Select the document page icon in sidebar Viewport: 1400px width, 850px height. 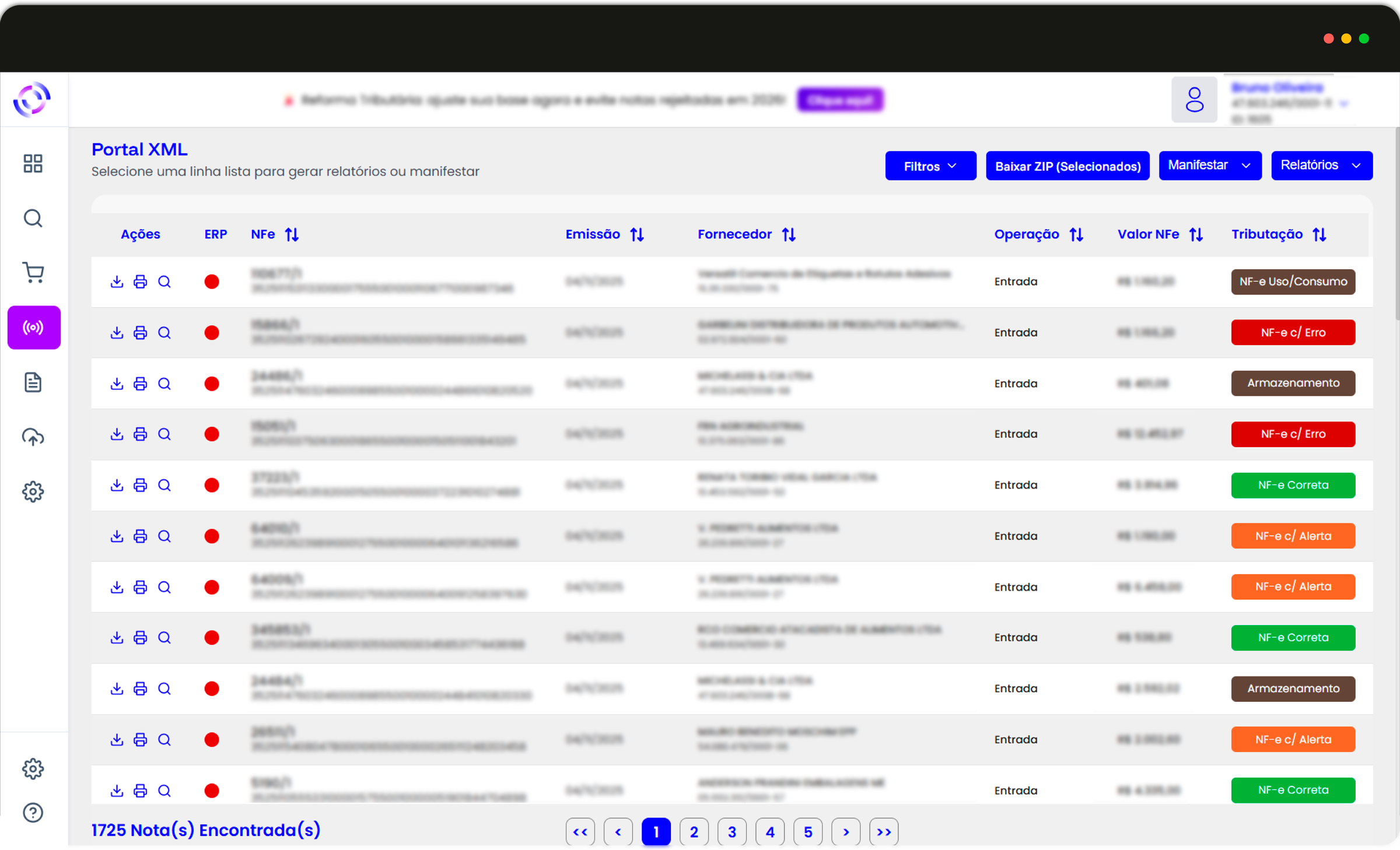pyautogui.click(x=33, y=382)
